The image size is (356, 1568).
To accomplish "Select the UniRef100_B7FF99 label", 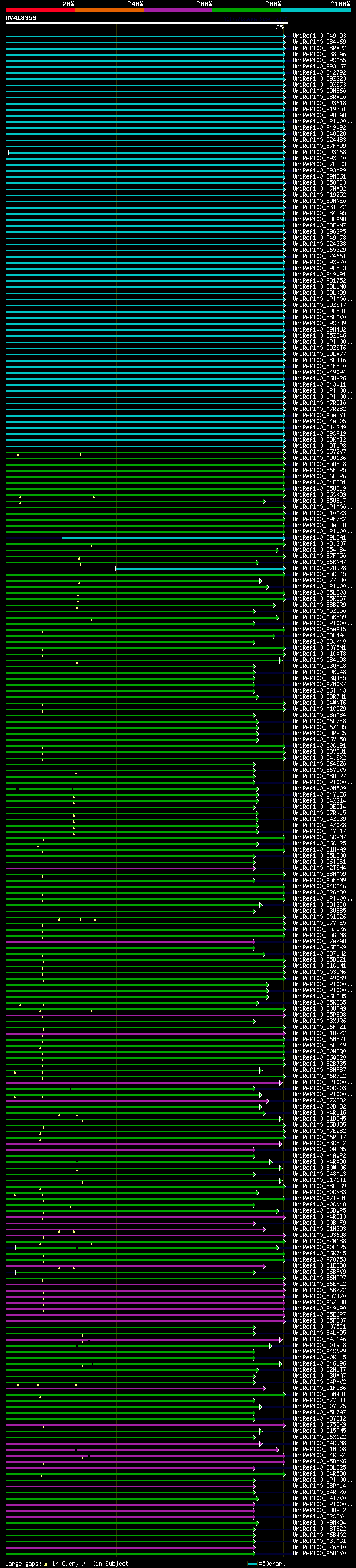I will click(x=319, y=146).
